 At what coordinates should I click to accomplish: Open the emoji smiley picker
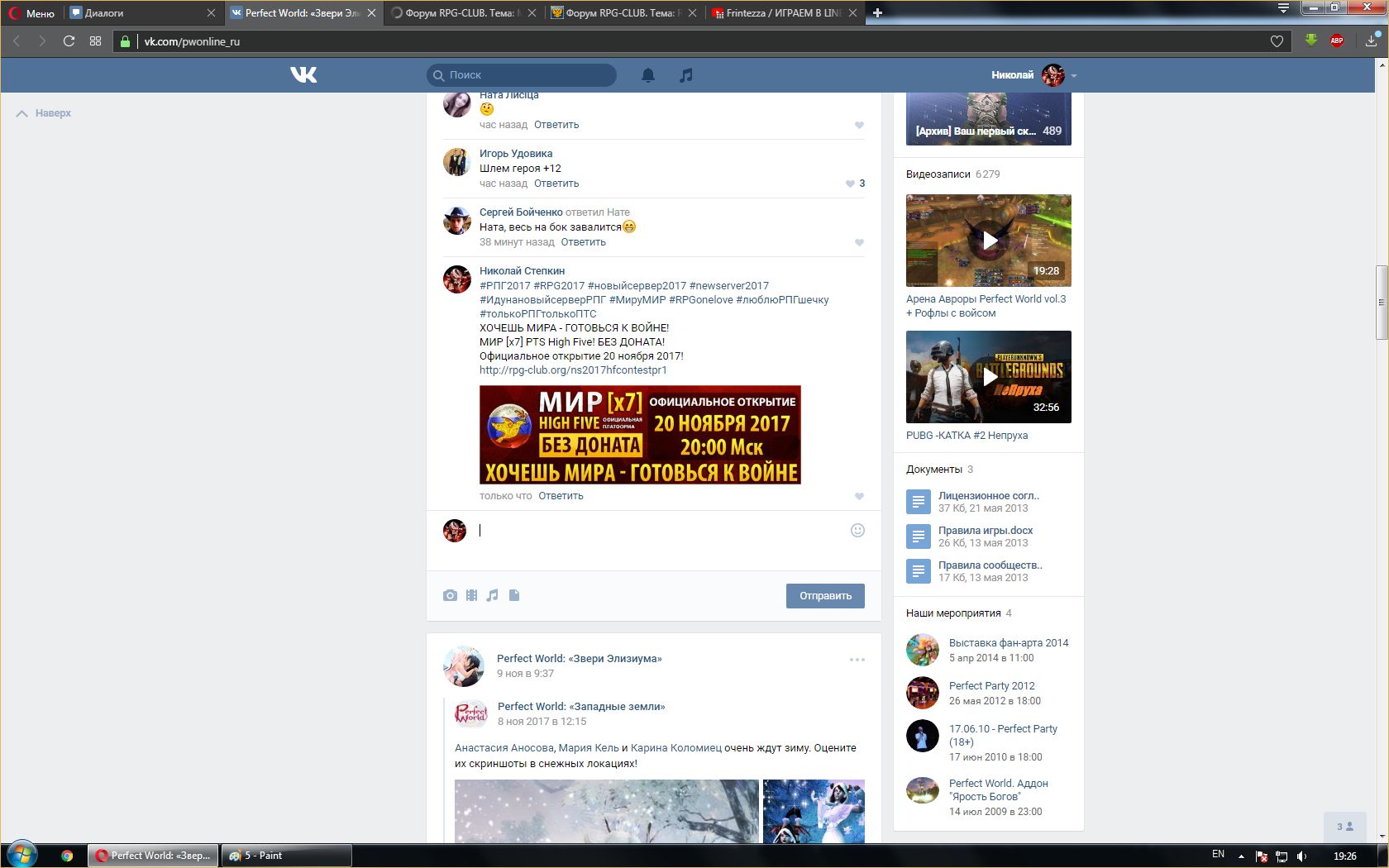coord(857,530)
